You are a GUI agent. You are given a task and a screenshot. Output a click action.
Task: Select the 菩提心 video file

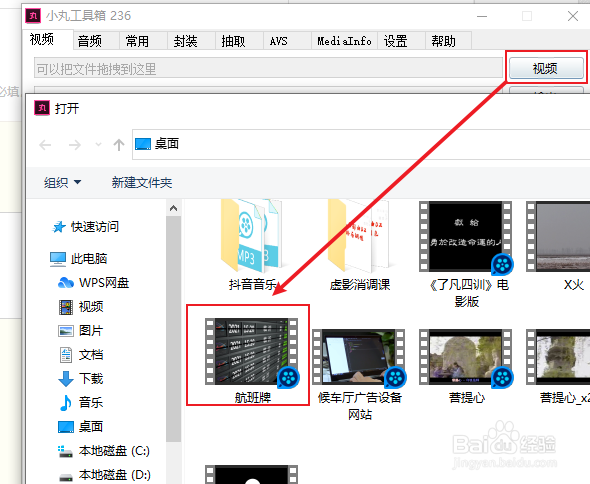(467, 366)
